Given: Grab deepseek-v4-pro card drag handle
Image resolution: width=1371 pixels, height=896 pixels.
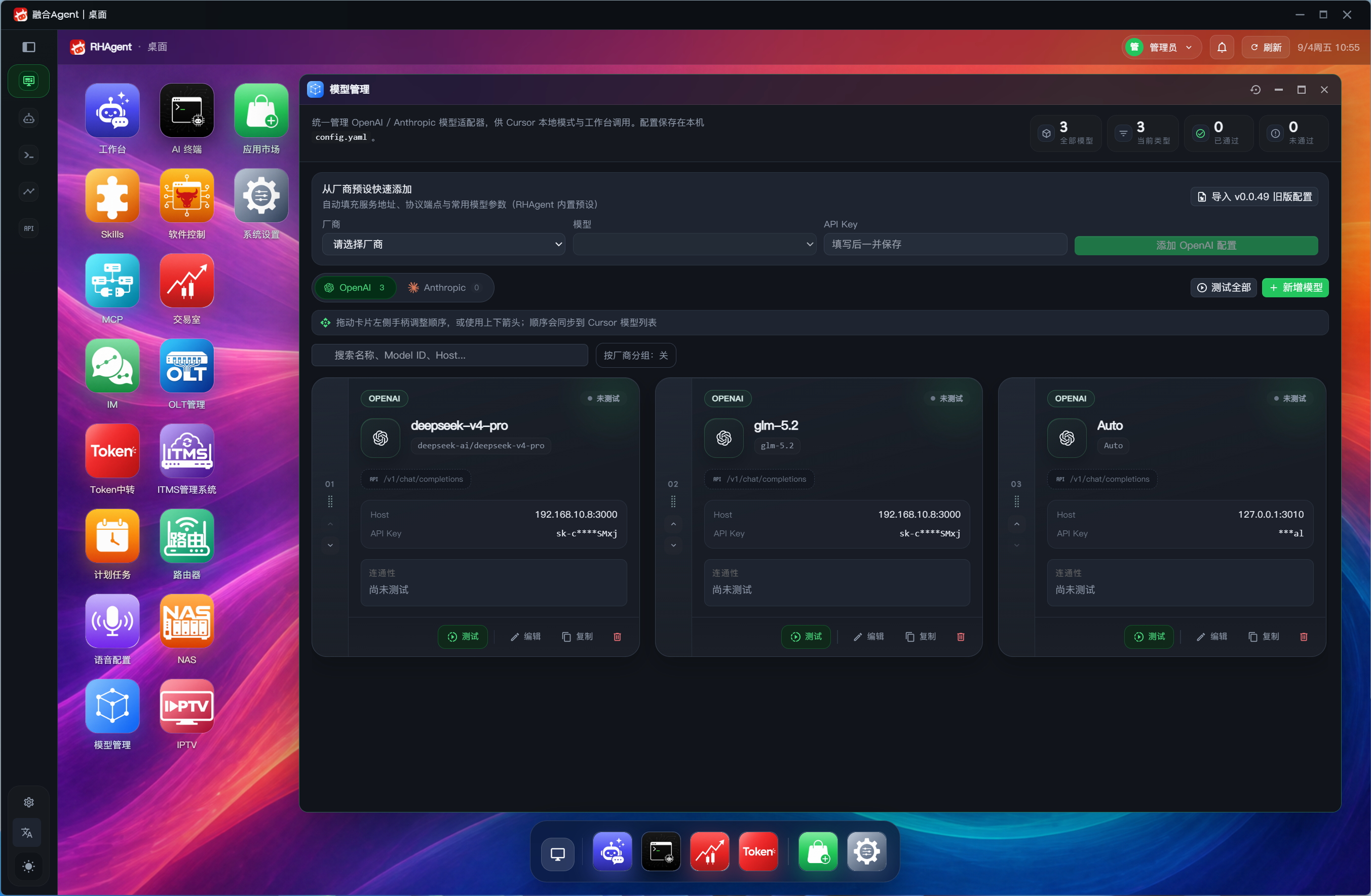Looking at the screenshot, I should 330,501.
